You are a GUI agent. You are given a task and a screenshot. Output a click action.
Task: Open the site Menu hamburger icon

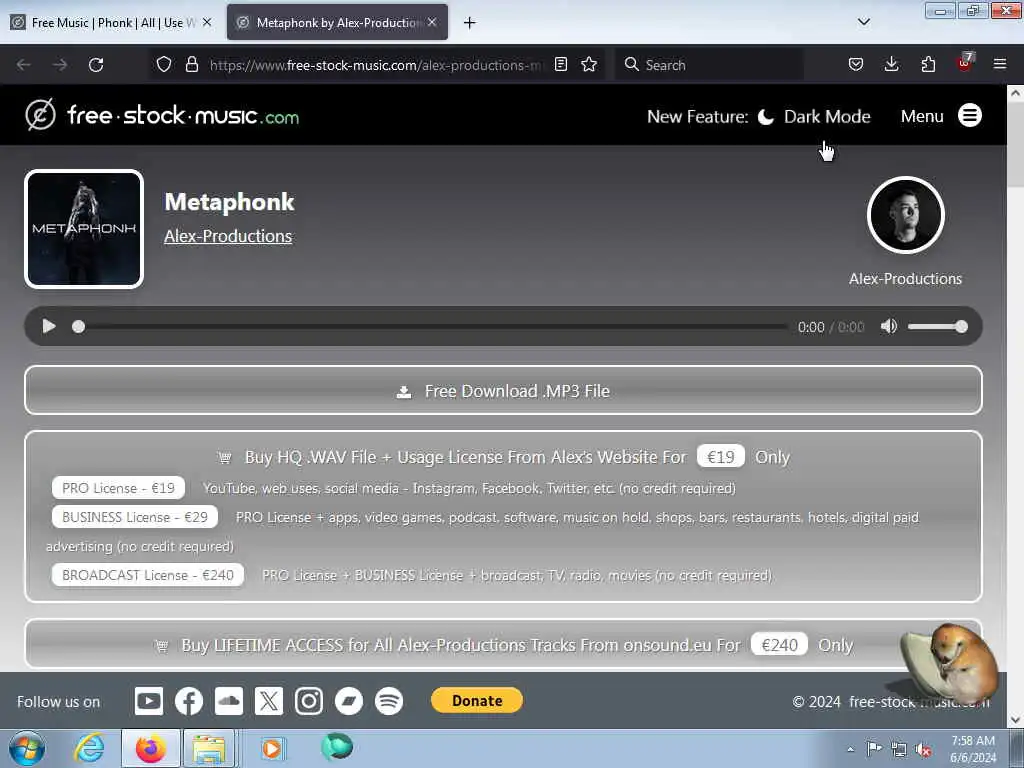pos(970,116)
